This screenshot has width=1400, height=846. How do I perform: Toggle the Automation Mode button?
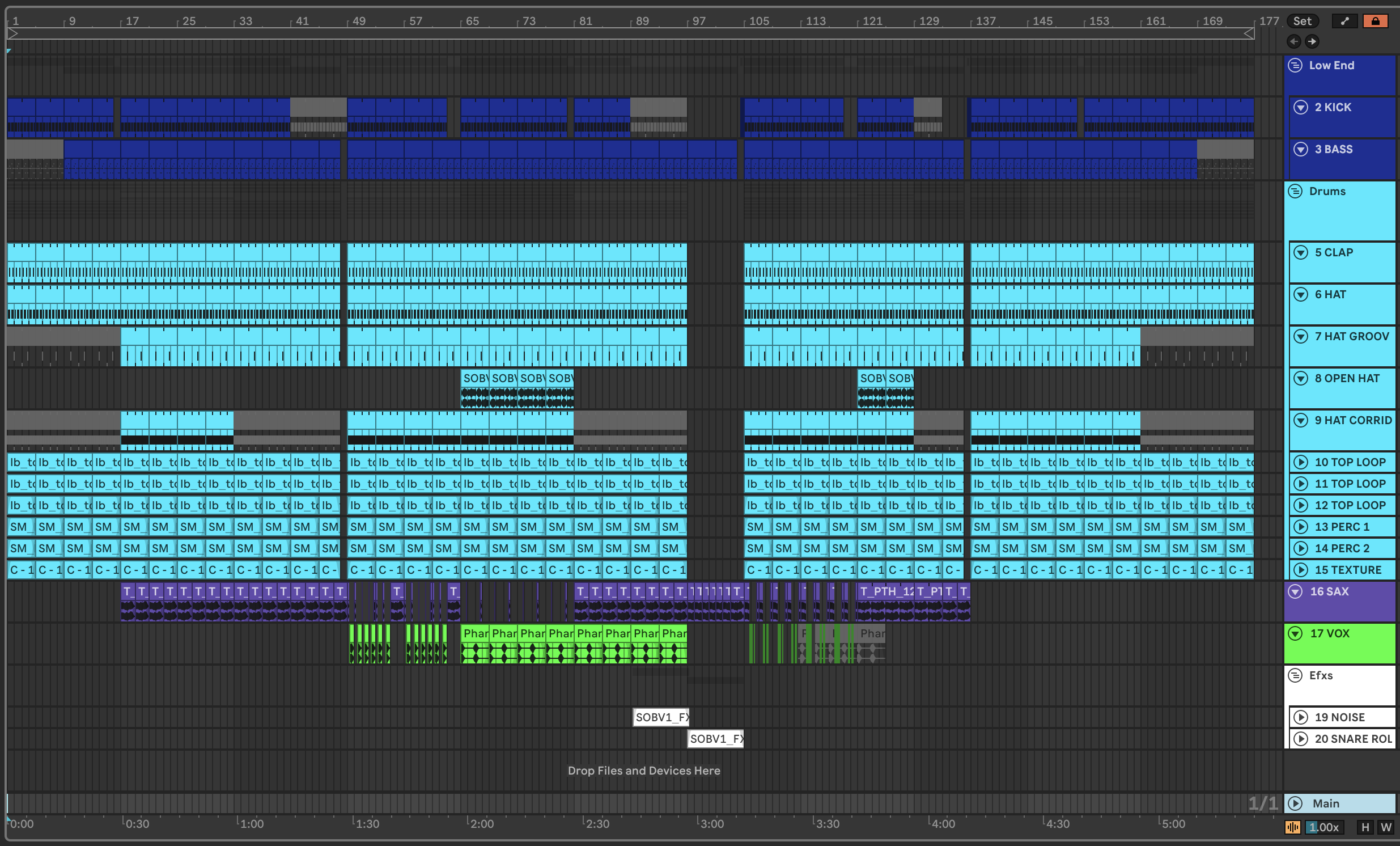[1344, 21]
